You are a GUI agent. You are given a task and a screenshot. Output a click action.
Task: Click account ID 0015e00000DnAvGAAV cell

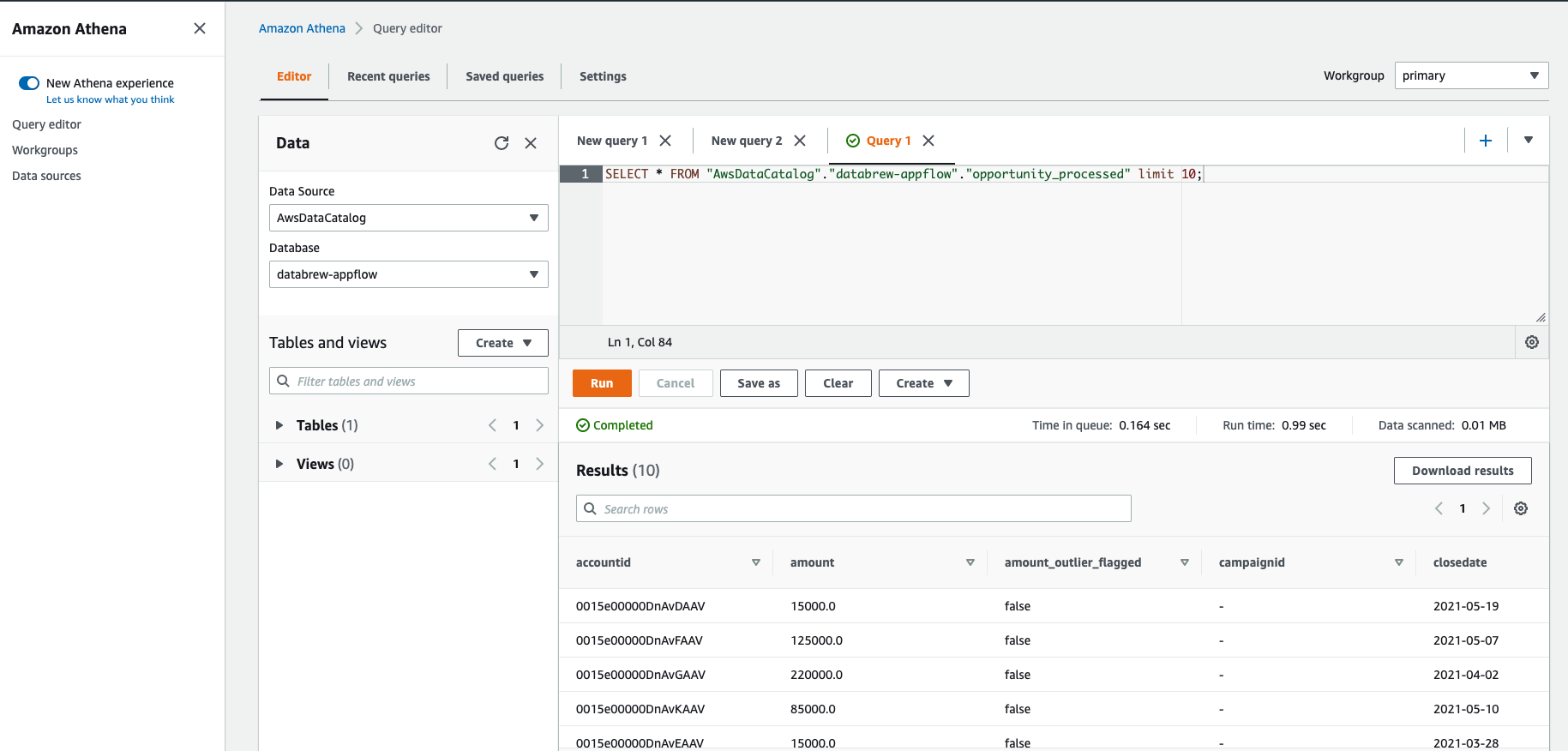640,675
